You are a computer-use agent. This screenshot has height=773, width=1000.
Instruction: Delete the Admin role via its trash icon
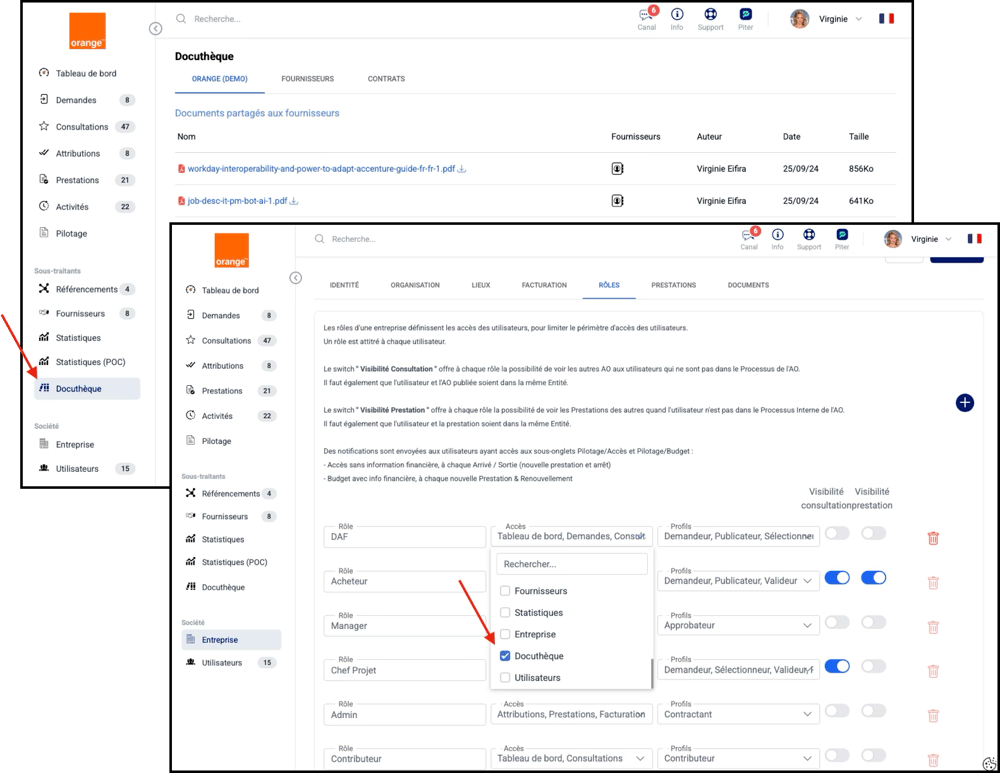(933, 716)
